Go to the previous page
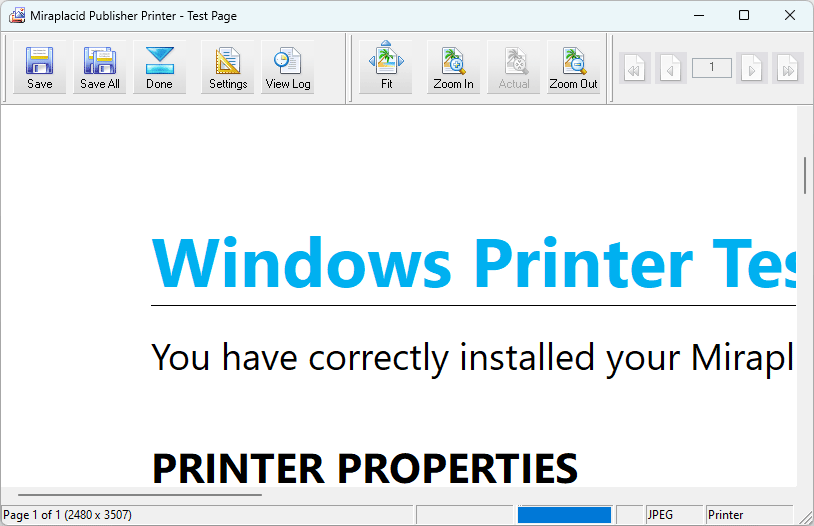The image size is (814, 526). point(669,68)
